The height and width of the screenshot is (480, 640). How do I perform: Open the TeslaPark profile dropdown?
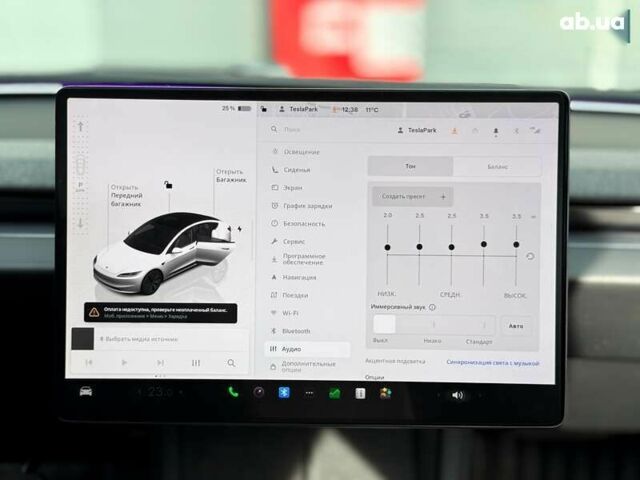point(418,130)
